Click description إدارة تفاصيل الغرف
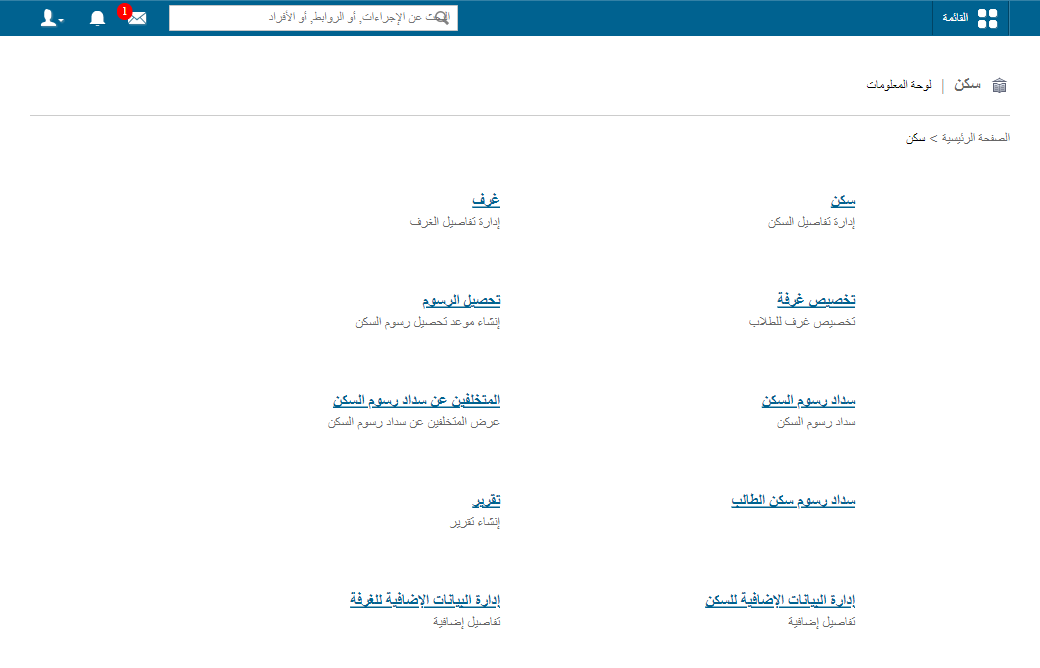The width and height of the screenshot is (1040, 668). (x=455, y=222)
